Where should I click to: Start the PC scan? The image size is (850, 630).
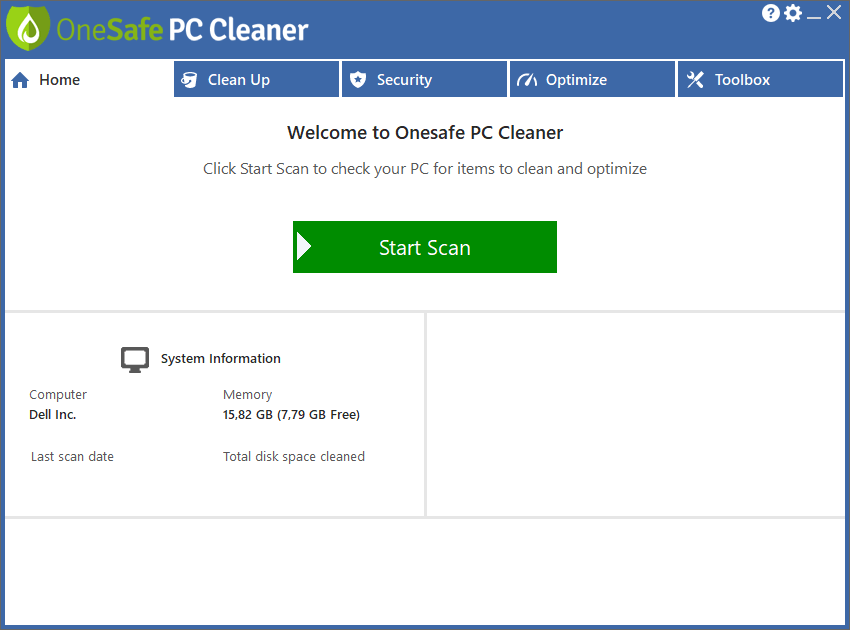coord(425,247)
